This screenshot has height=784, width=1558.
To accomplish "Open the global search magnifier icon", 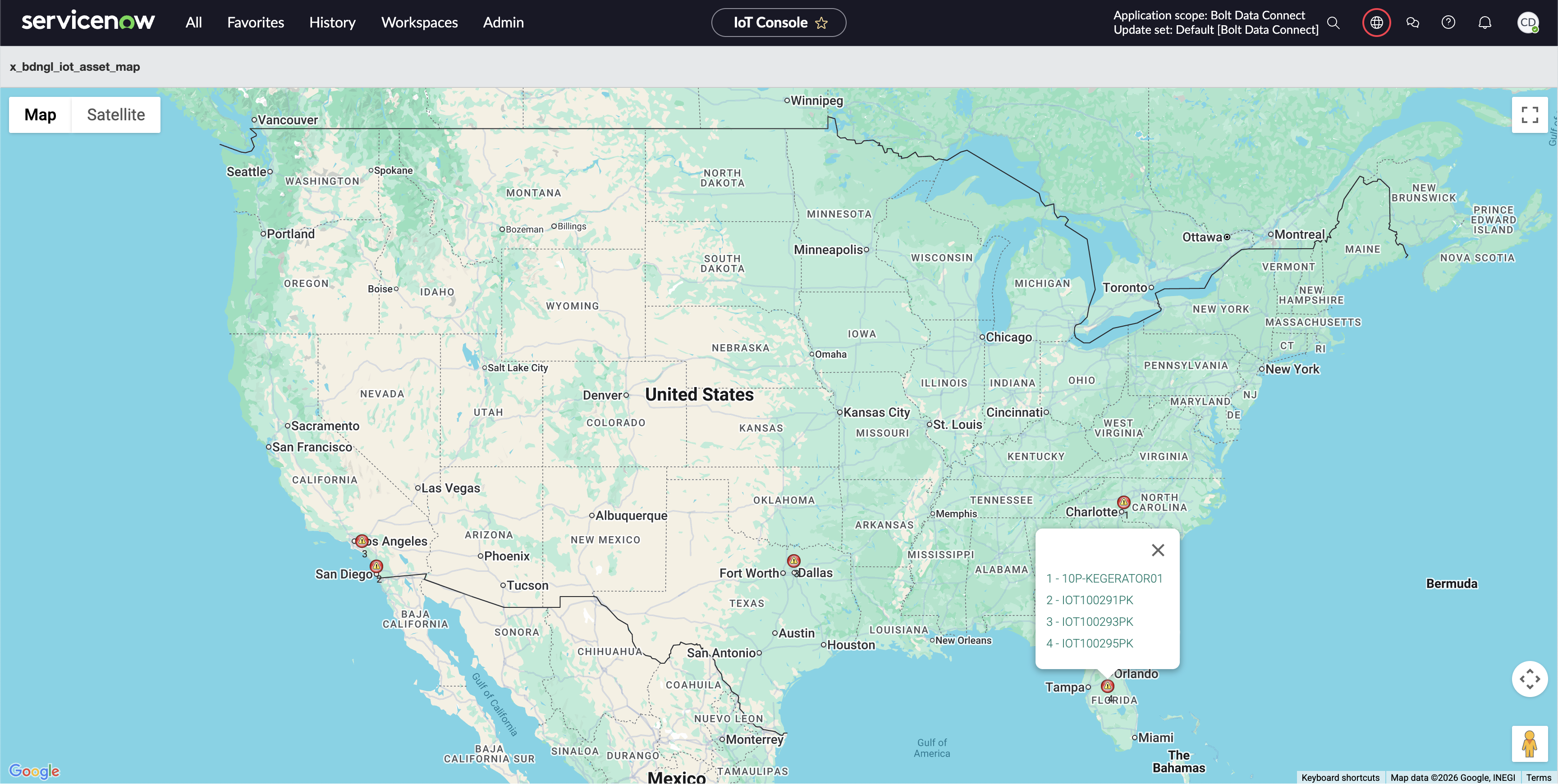I will pos(1333,23).
